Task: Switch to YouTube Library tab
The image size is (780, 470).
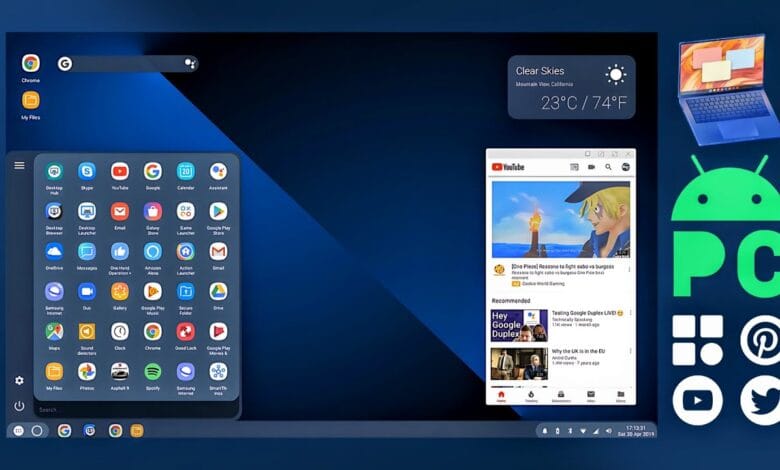Action: click(x=621, y=396)
